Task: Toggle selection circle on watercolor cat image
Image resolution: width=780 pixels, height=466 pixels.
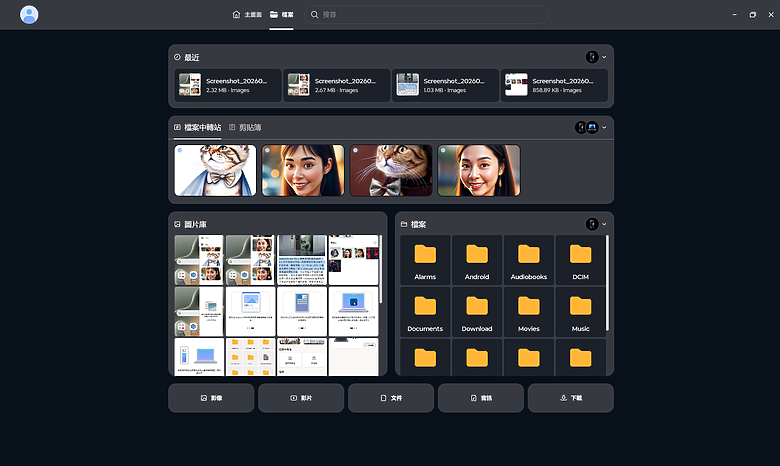Action: pyautogui.click(x=180, y=150)
